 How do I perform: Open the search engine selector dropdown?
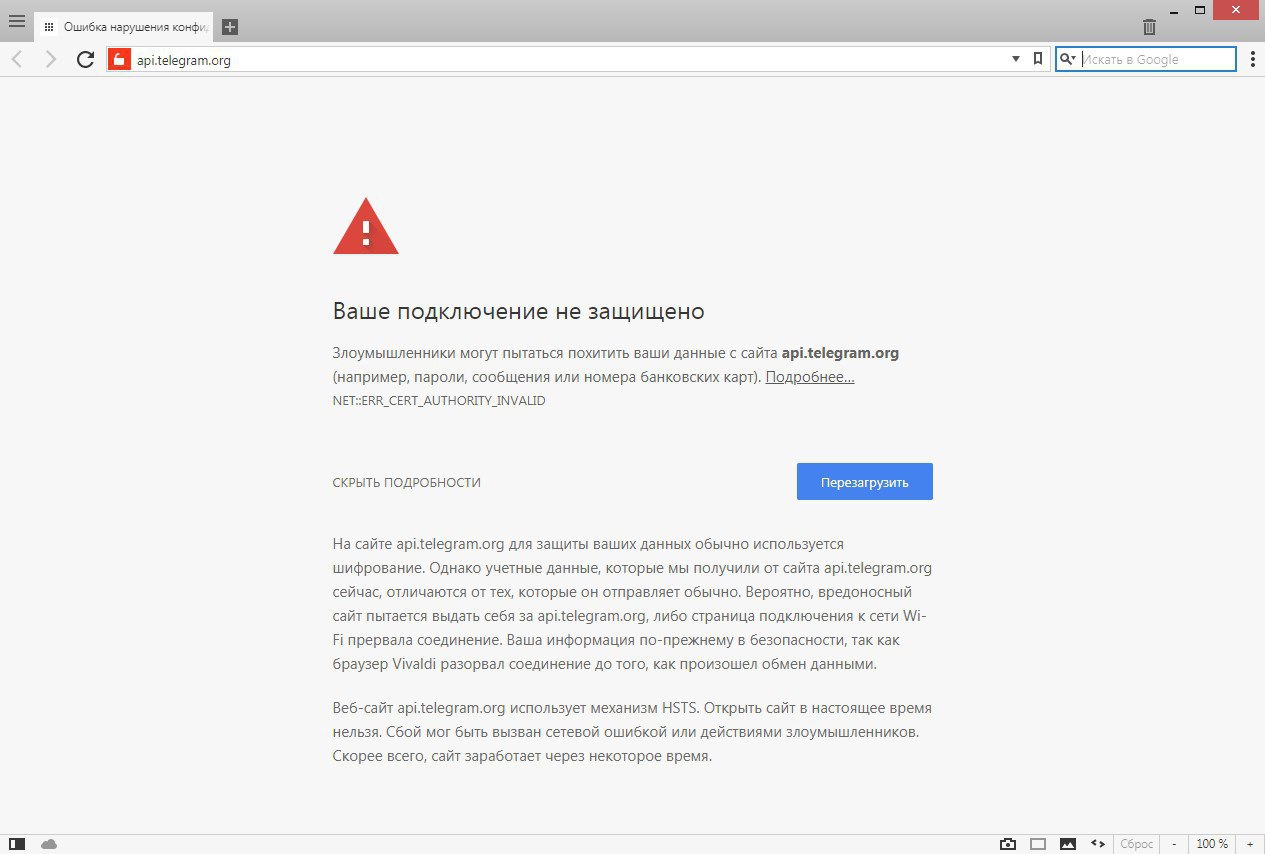coord(1068,60)
